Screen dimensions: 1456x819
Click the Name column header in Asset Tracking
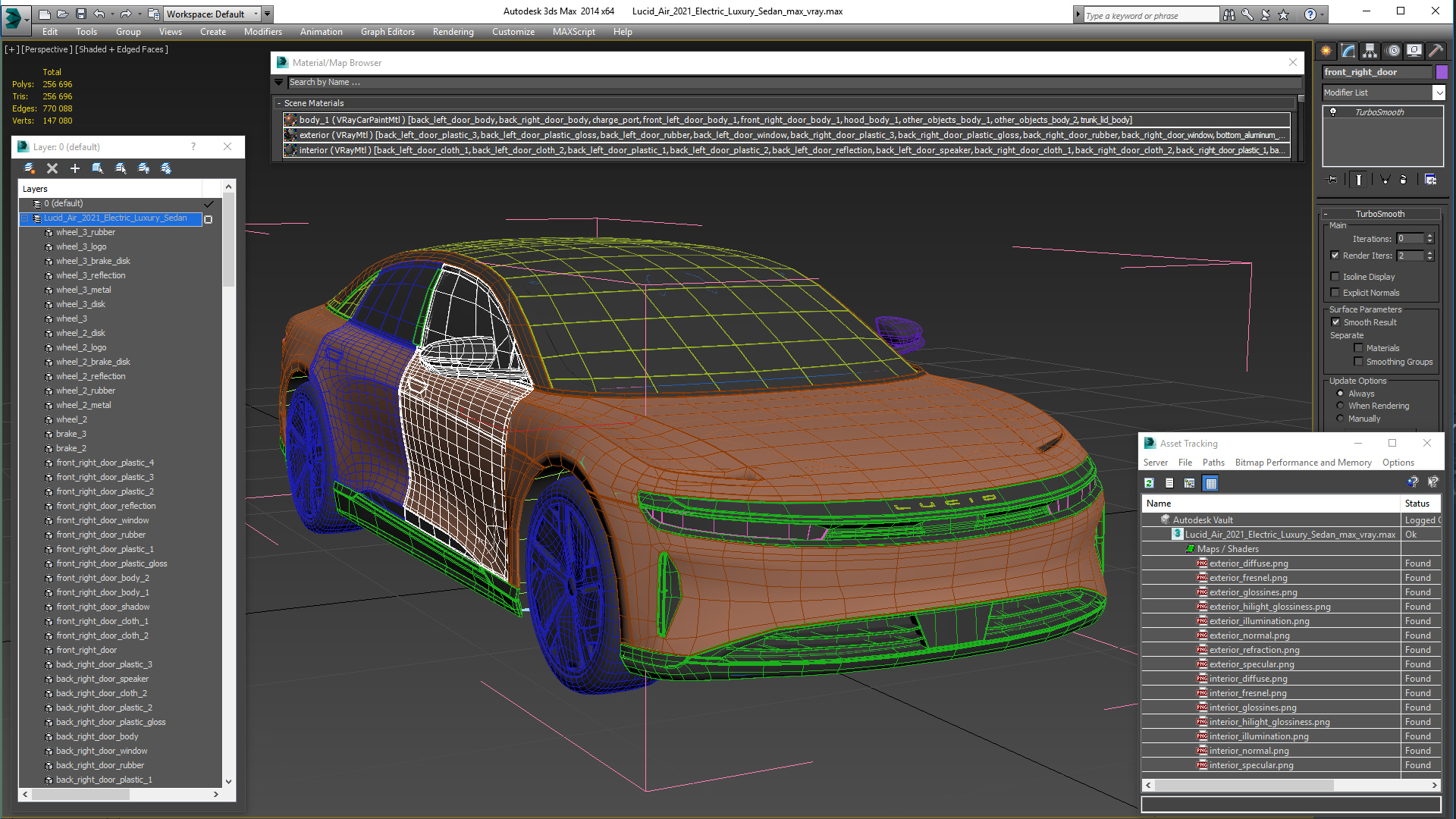pos(1271,504)
